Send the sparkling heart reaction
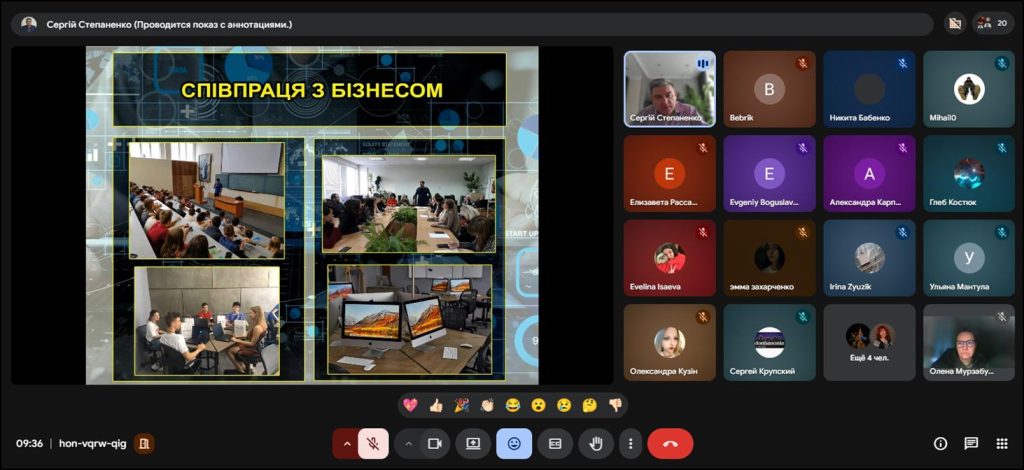 coord(410,405)
